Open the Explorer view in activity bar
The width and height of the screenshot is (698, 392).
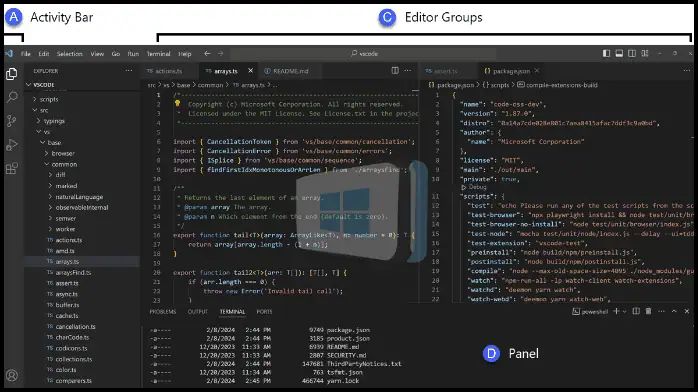point(12,74)
